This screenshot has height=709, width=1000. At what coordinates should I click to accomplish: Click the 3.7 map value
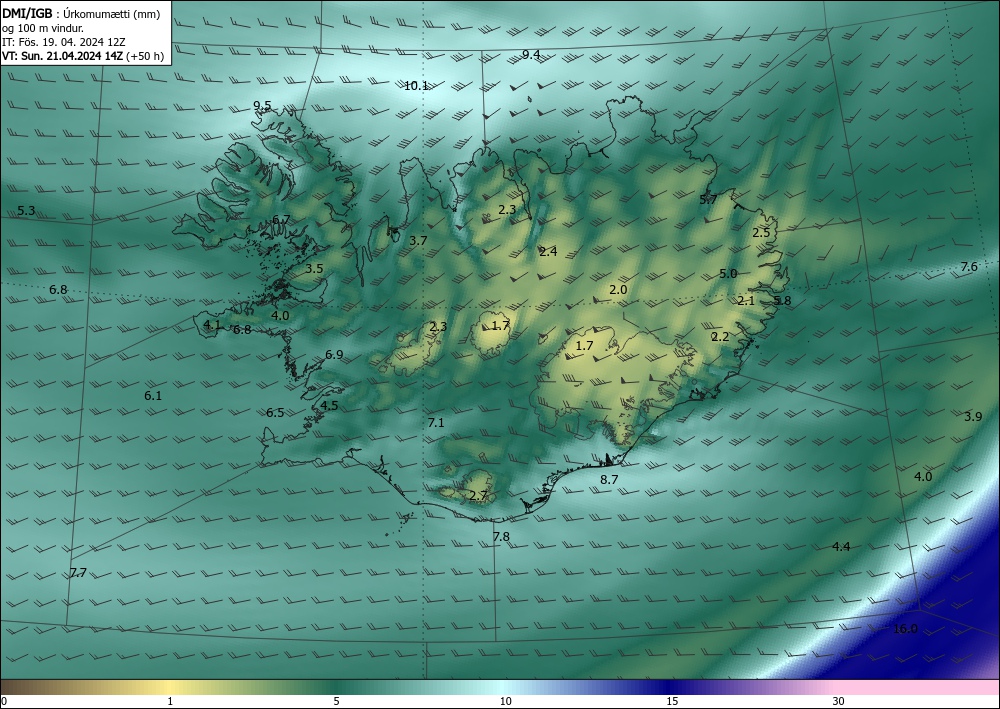click(x=418, y=240)
